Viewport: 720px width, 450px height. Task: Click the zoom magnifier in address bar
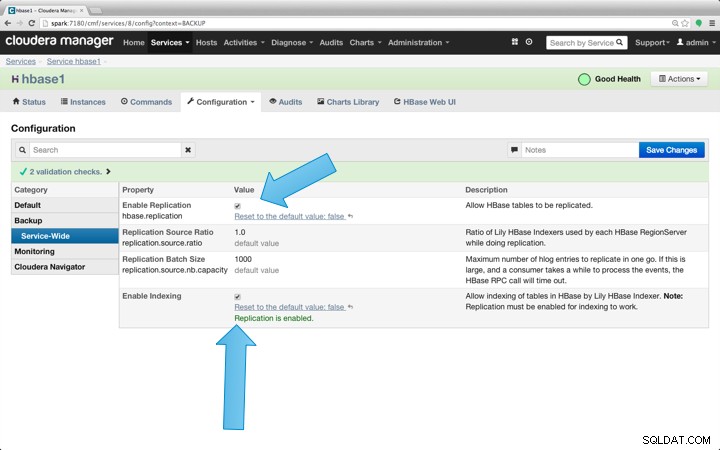[675, 23]
